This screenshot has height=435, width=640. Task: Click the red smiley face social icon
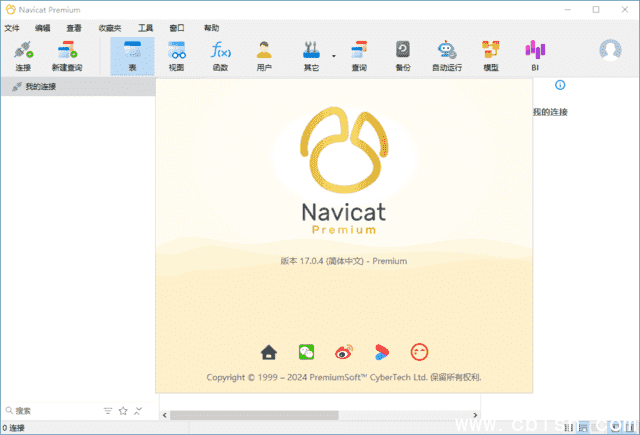pos(419,352)
